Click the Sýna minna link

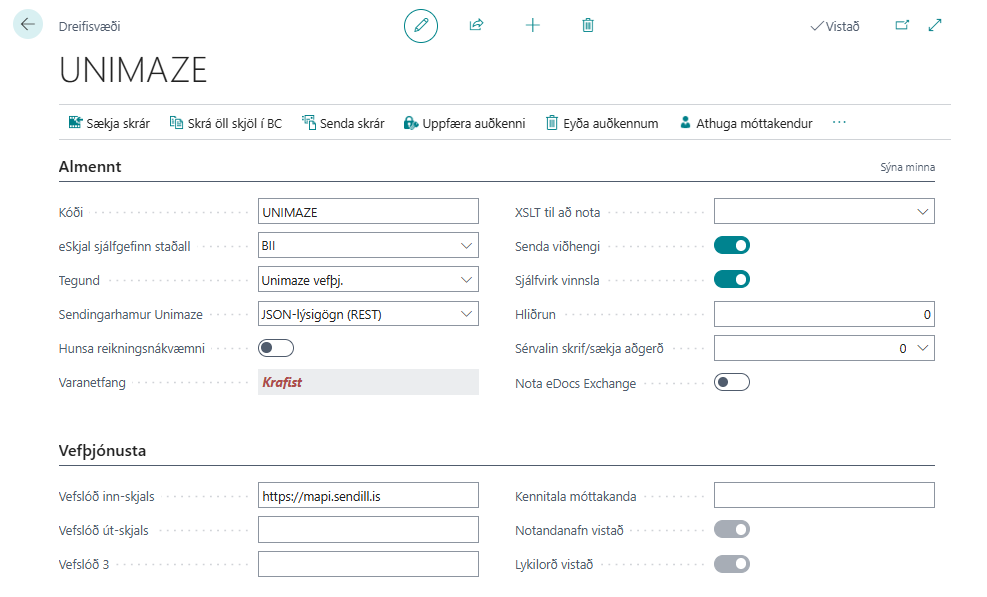pyautogui.click(x=907, y=167)
